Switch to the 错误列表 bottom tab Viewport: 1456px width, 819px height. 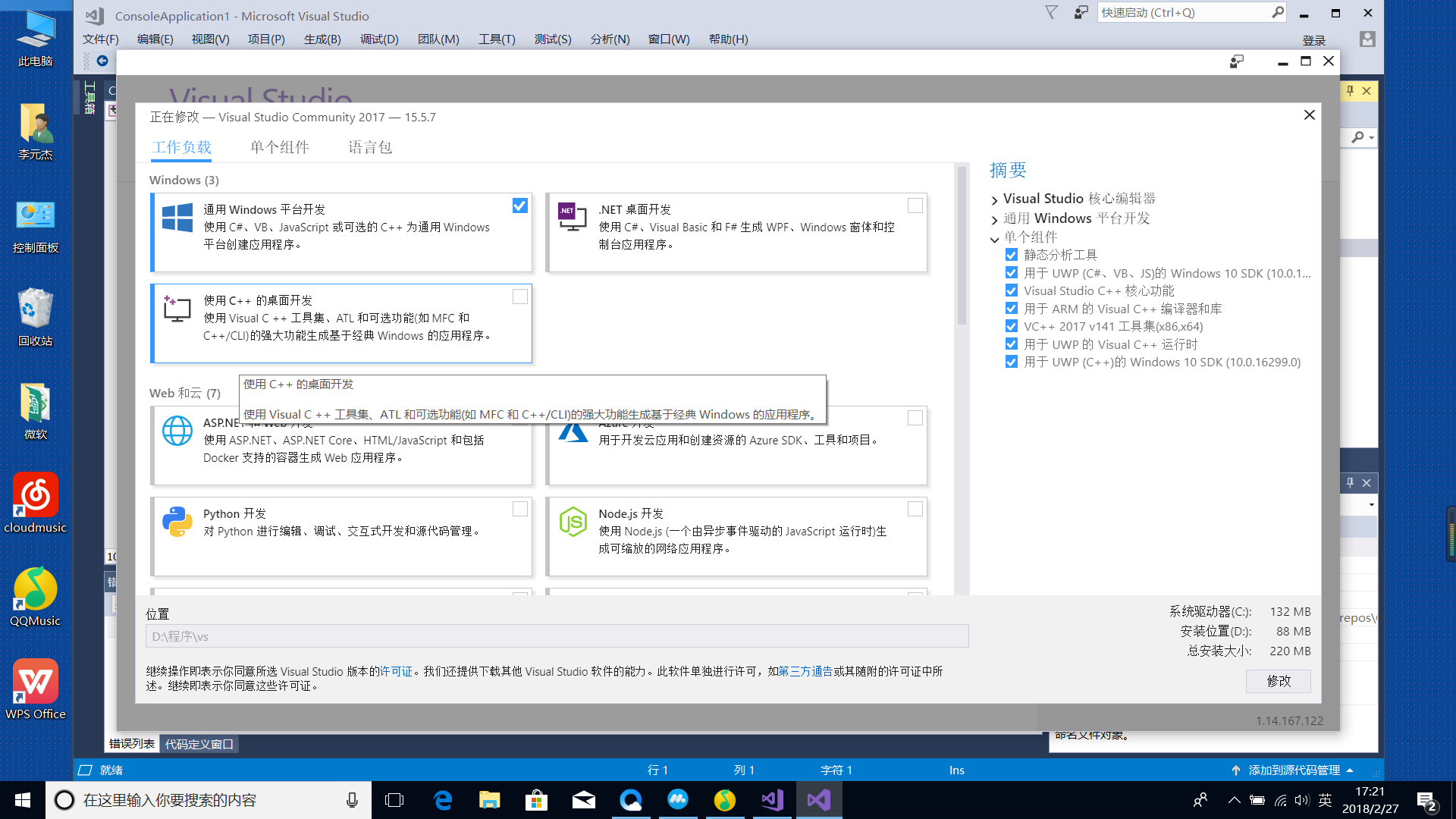click(132, 744)
